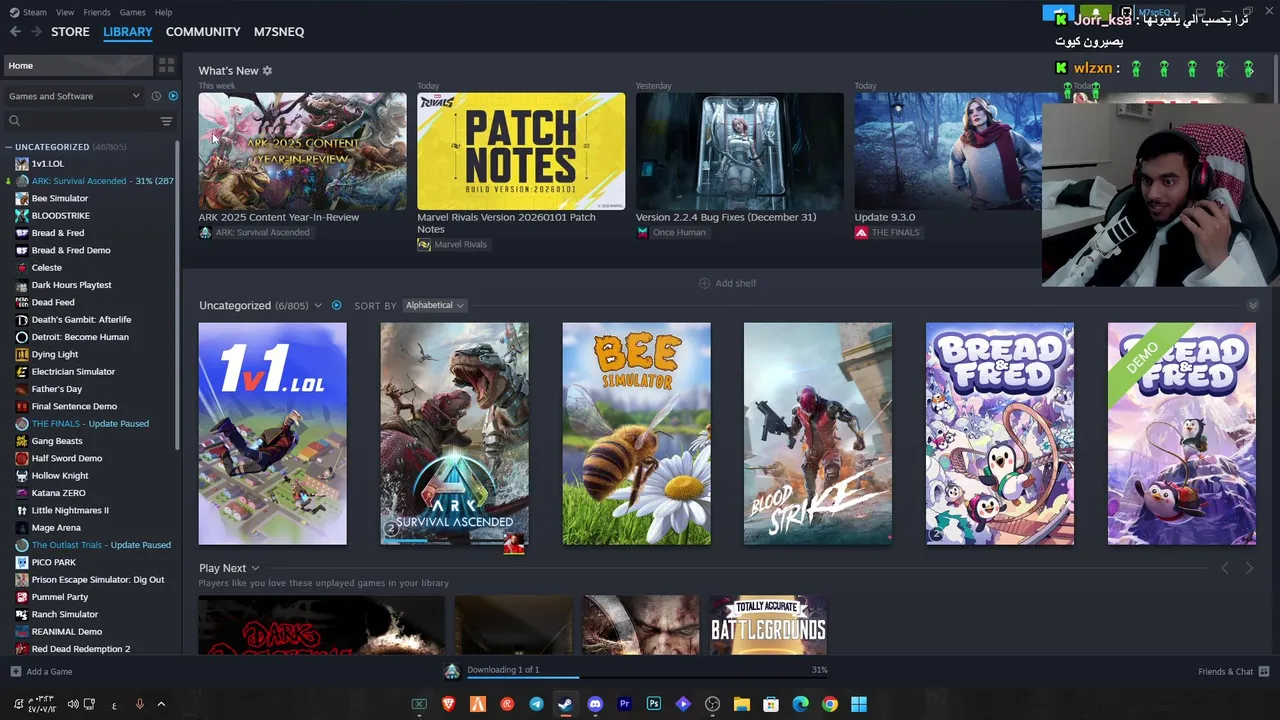
Task: Toggle sidebar ready-to-play filter
Action: (x=173, y=96)
